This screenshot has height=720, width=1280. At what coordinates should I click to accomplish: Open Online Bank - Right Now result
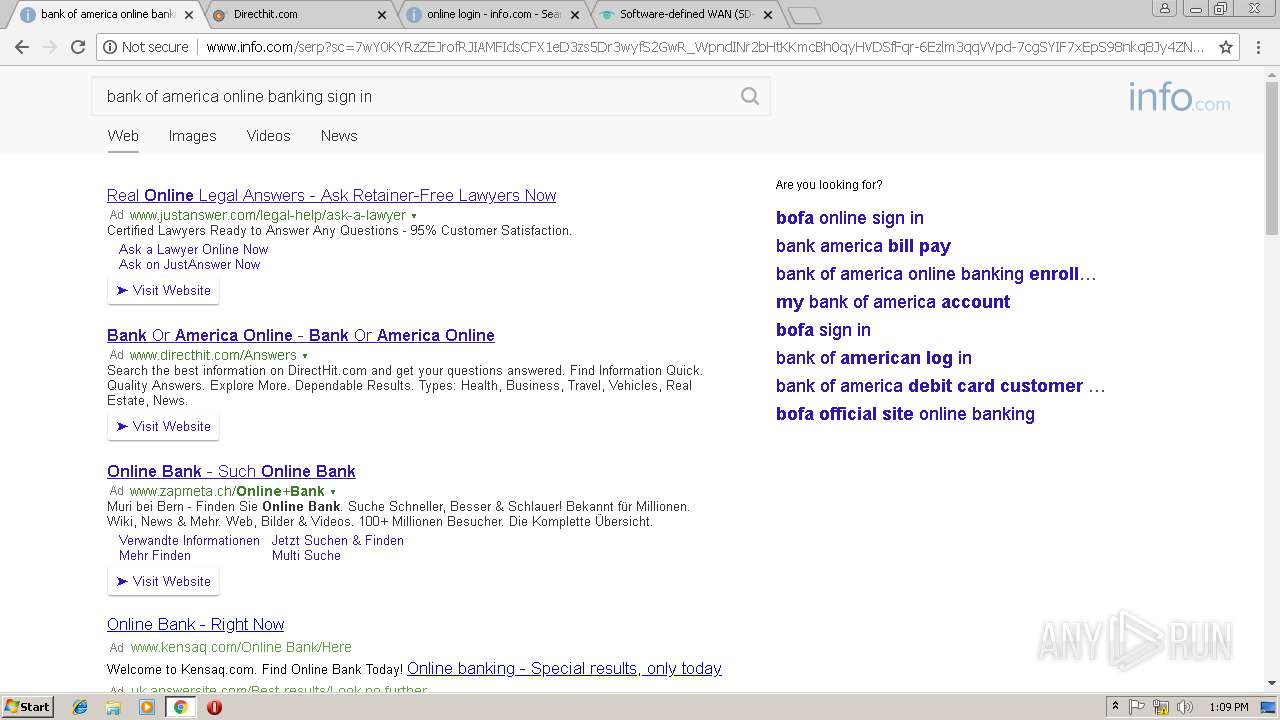click(x=195, y=624)
